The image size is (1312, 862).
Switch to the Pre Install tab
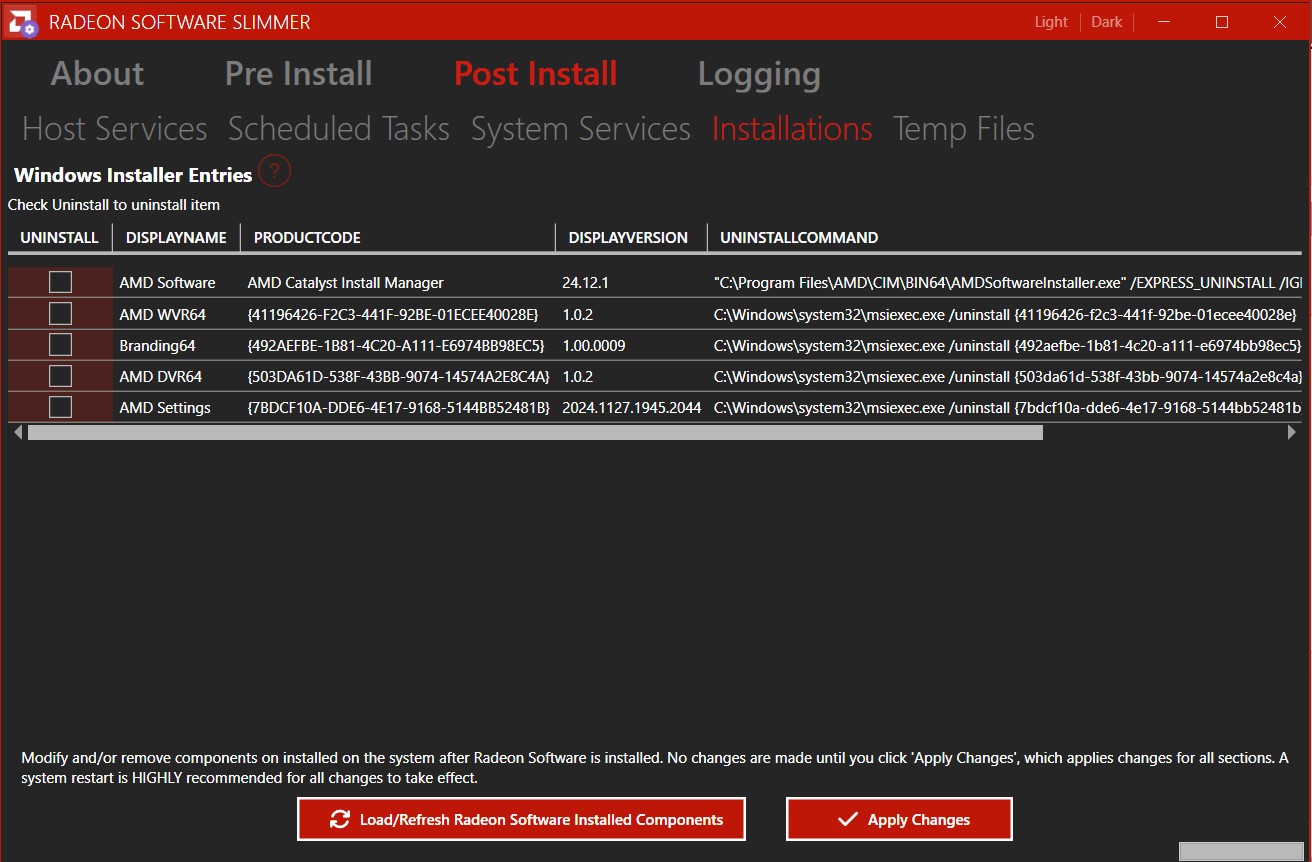(298, 73)
